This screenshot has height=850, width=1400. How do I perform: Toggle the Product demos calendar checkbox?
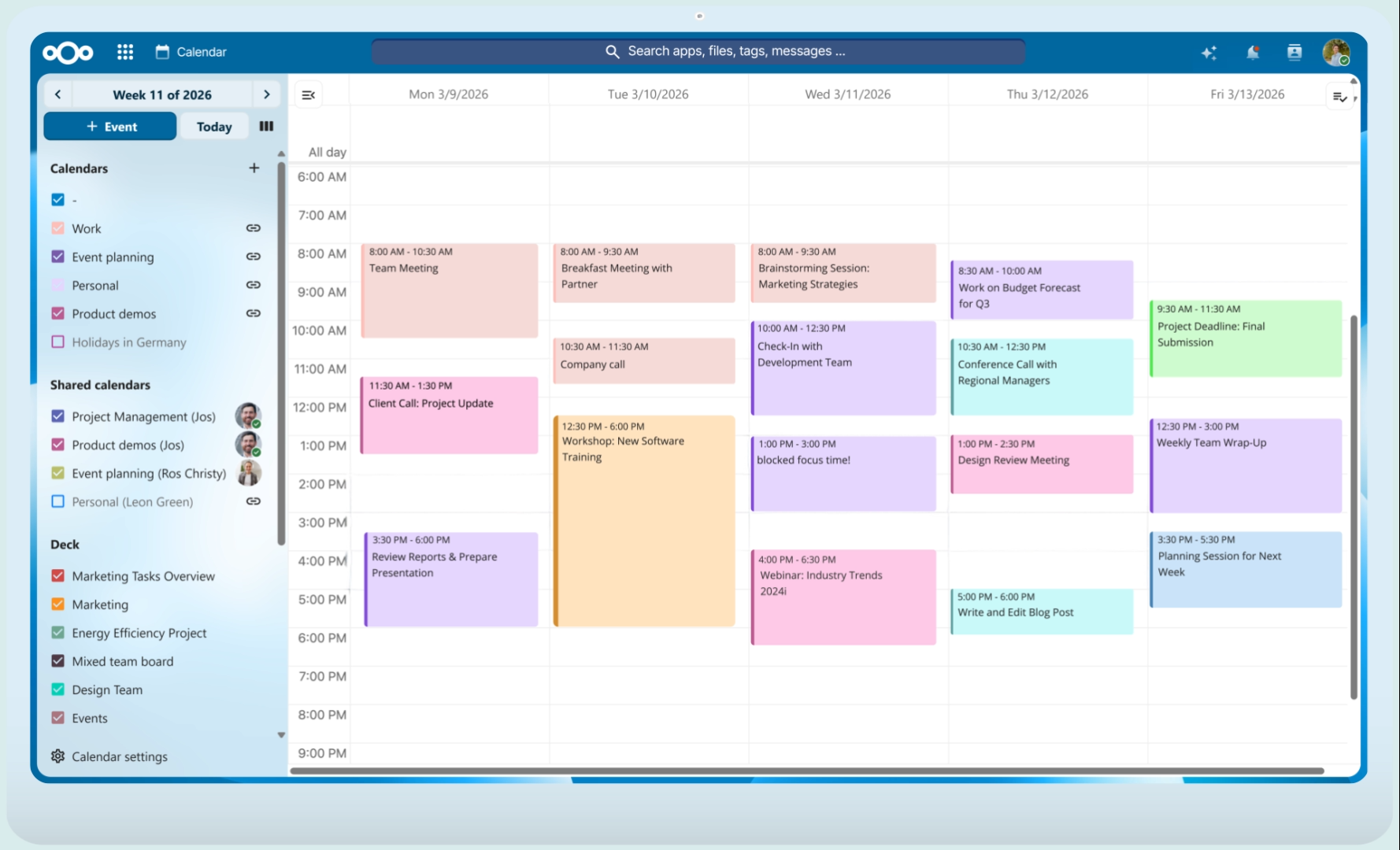[57, 313]
